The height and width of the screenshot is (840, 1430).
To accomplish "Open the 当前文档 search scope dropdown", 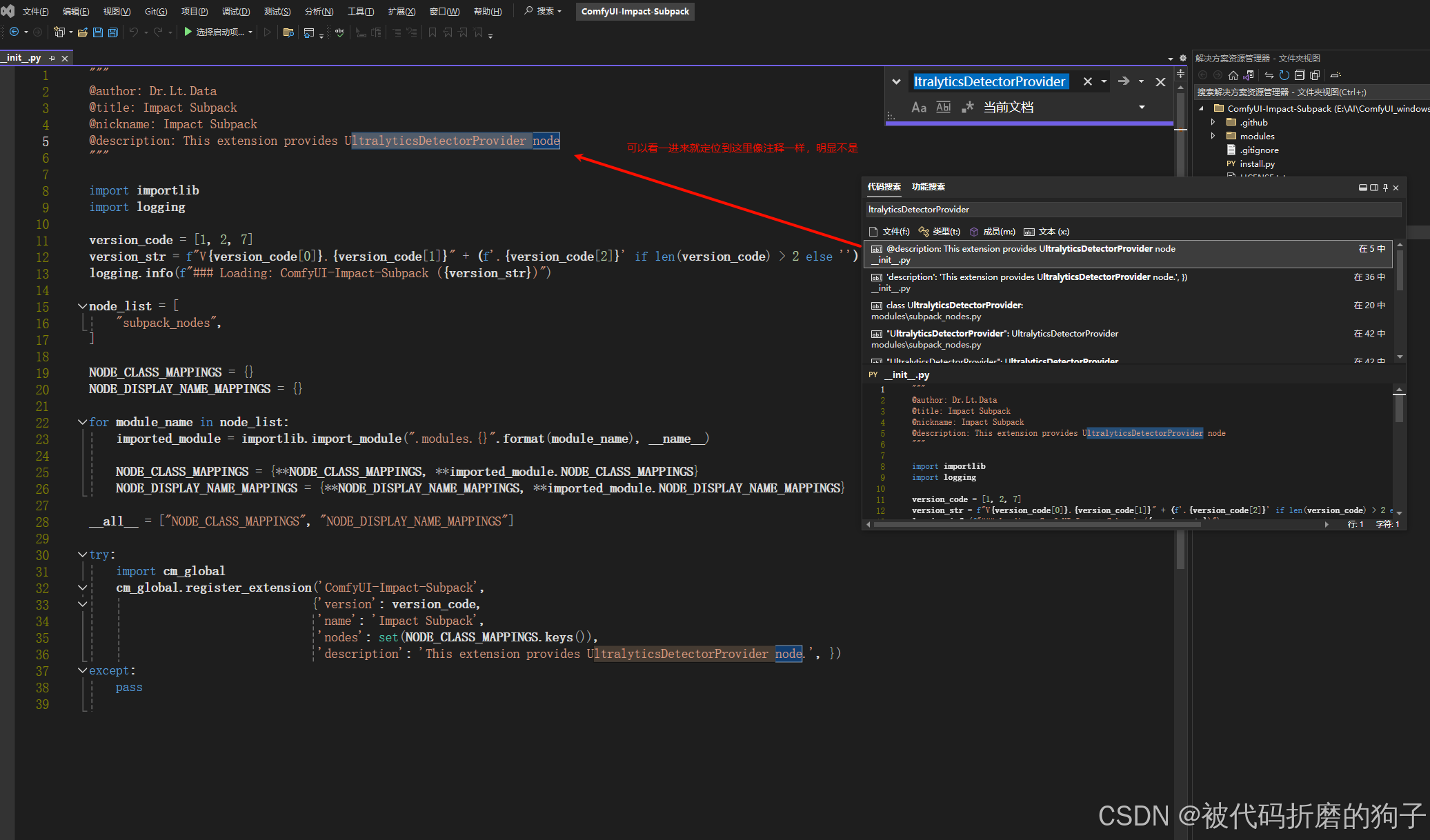I will [1142, 107].
